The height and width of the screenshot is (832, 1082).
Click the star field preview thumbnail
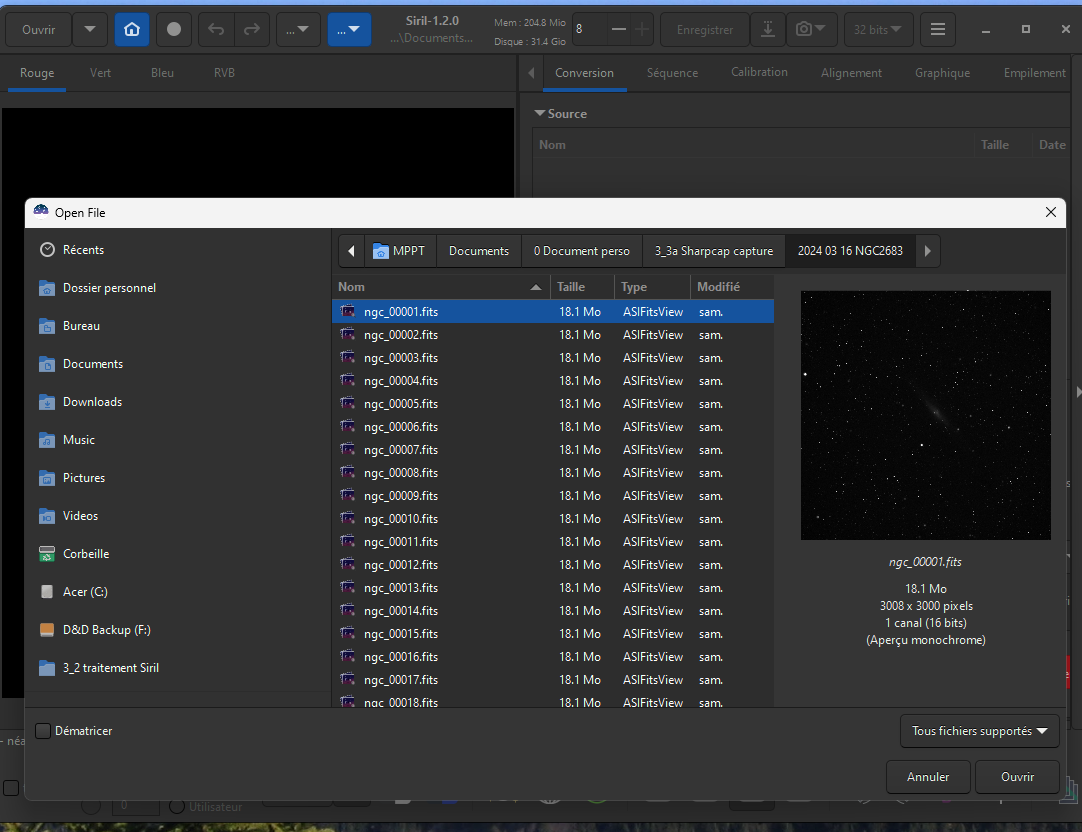click(x=925, y=415)
